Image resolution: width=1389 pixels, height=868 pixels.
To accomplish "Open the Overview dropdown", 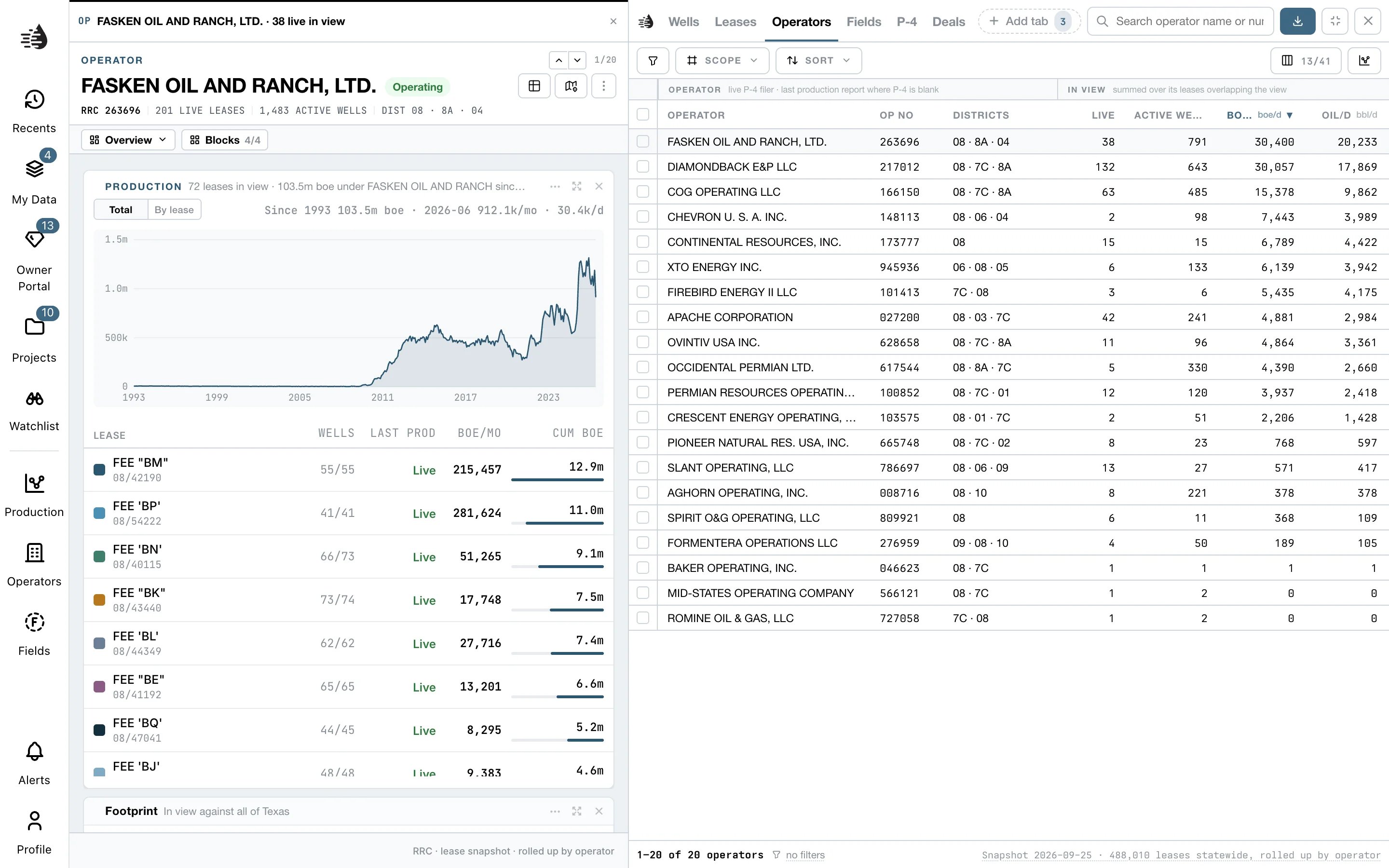I will tap(128, 140).
